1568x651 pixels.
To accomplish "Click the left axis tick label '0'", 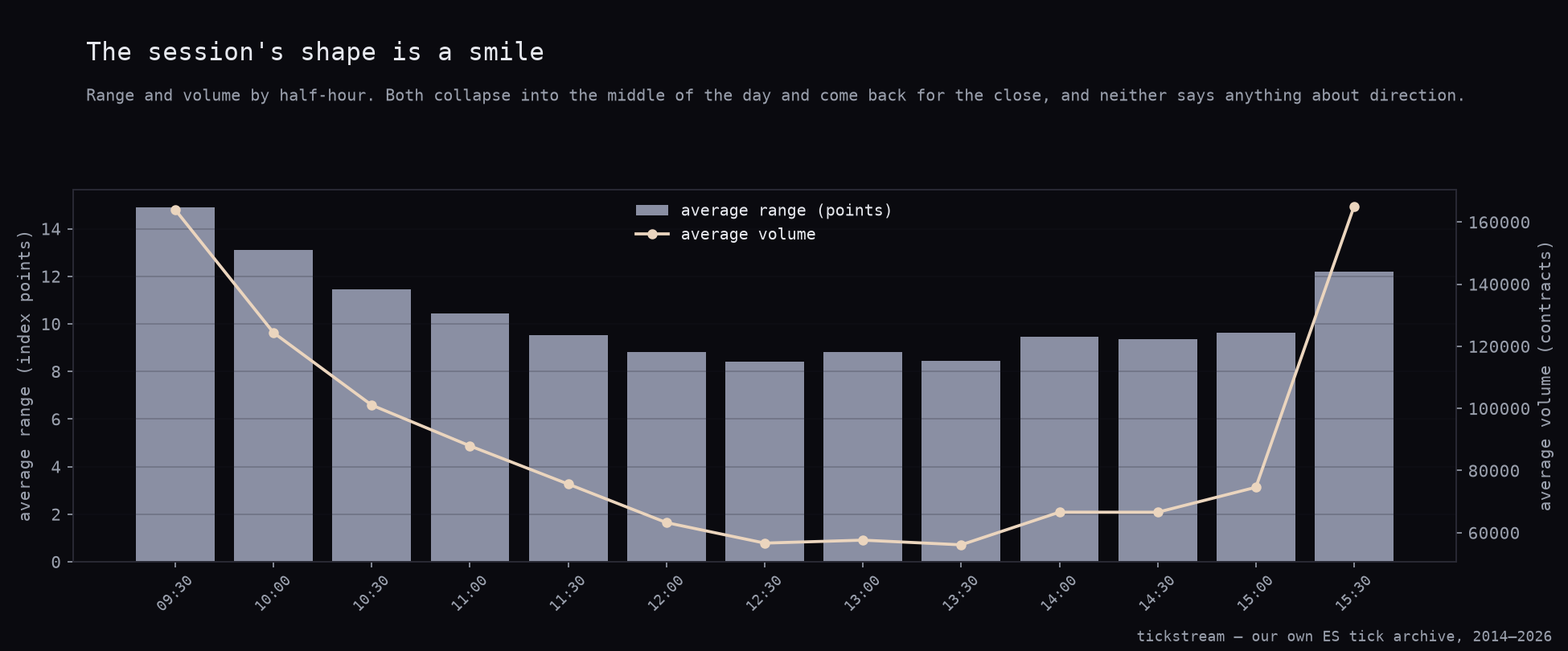I will 56,563.
